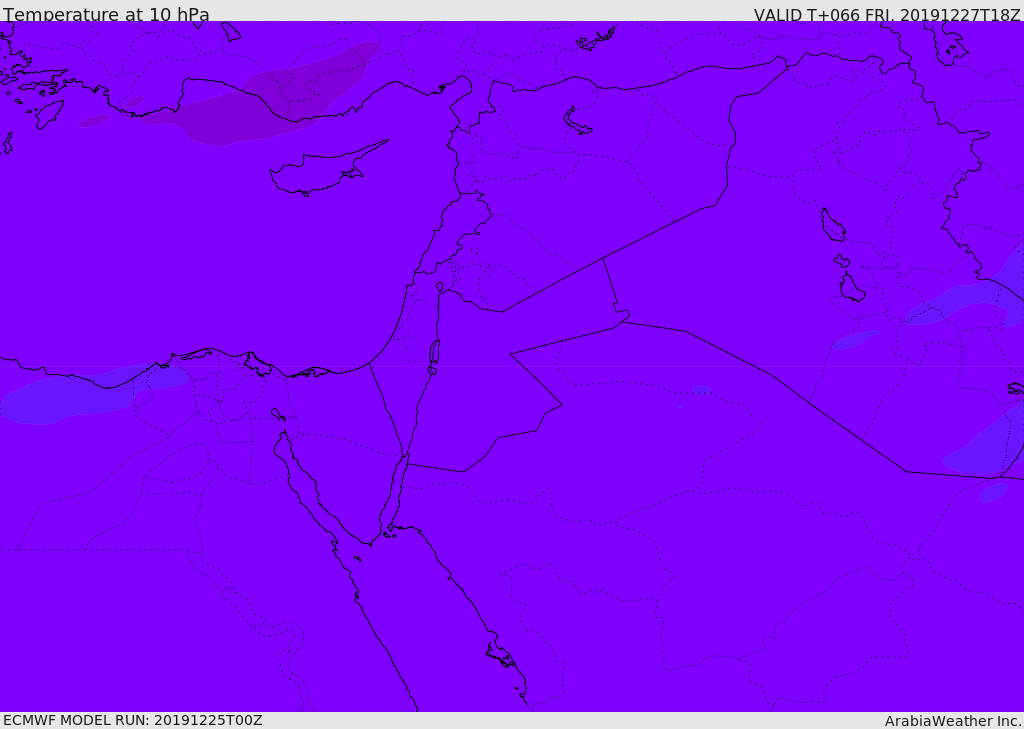Click the 'ArabiaWeather Inc' credit text
This screenshot has height=729, width=1024.
[952, 721]
